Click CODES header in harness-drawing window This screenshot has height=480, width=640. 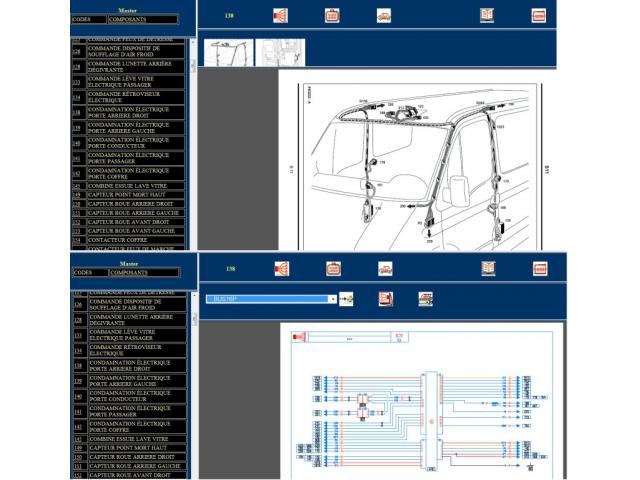pos(89,19)
